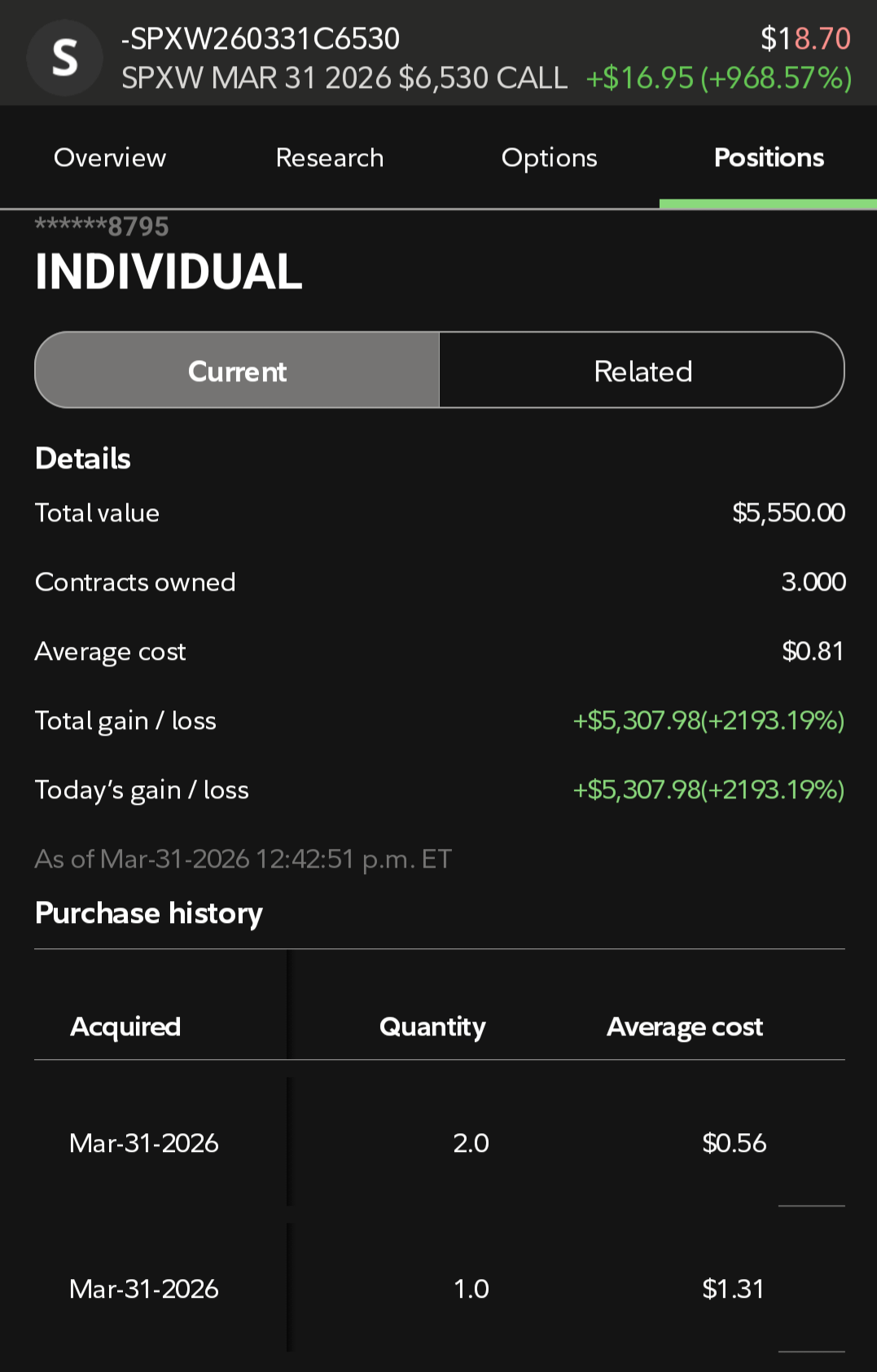Tap the Total gain / loss percentage value

708,720
